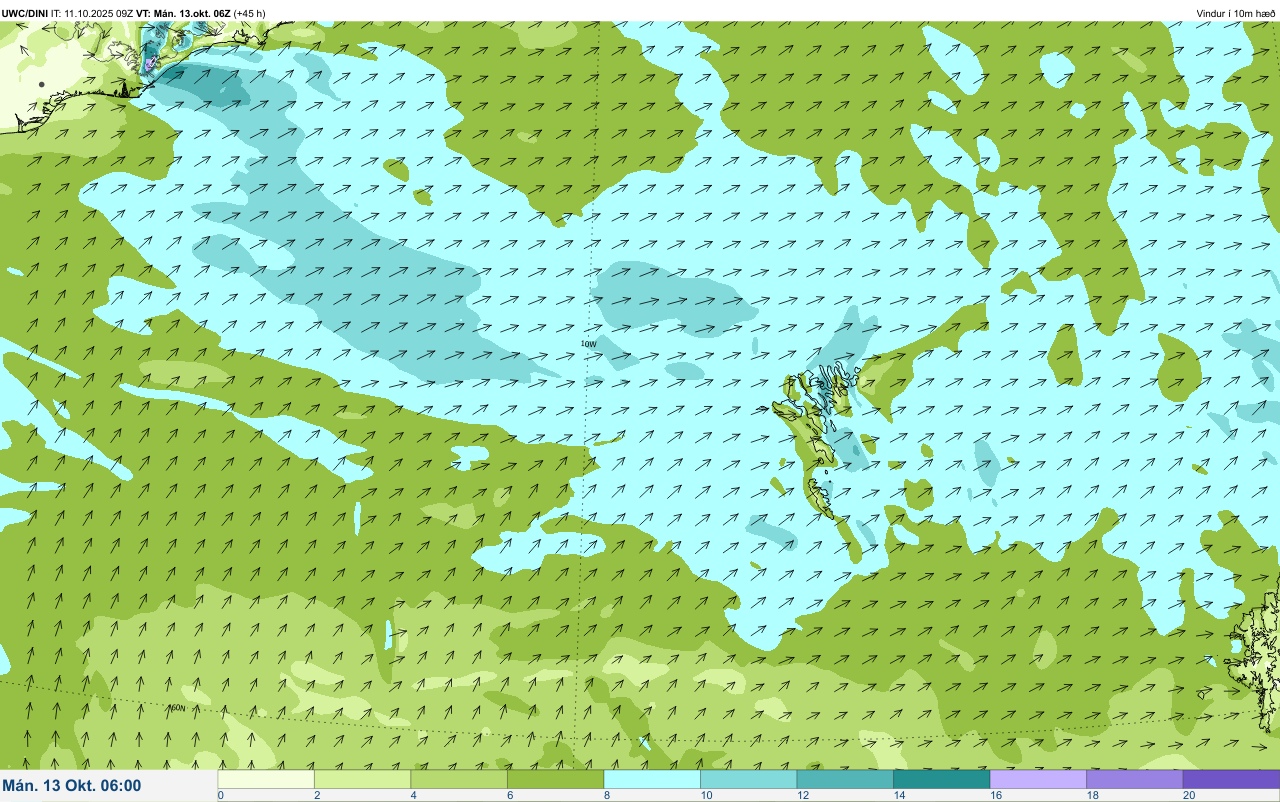Click the soft teal 10–12 legend swatch
The image size is (1280, 802).
(x=748, y=779)
